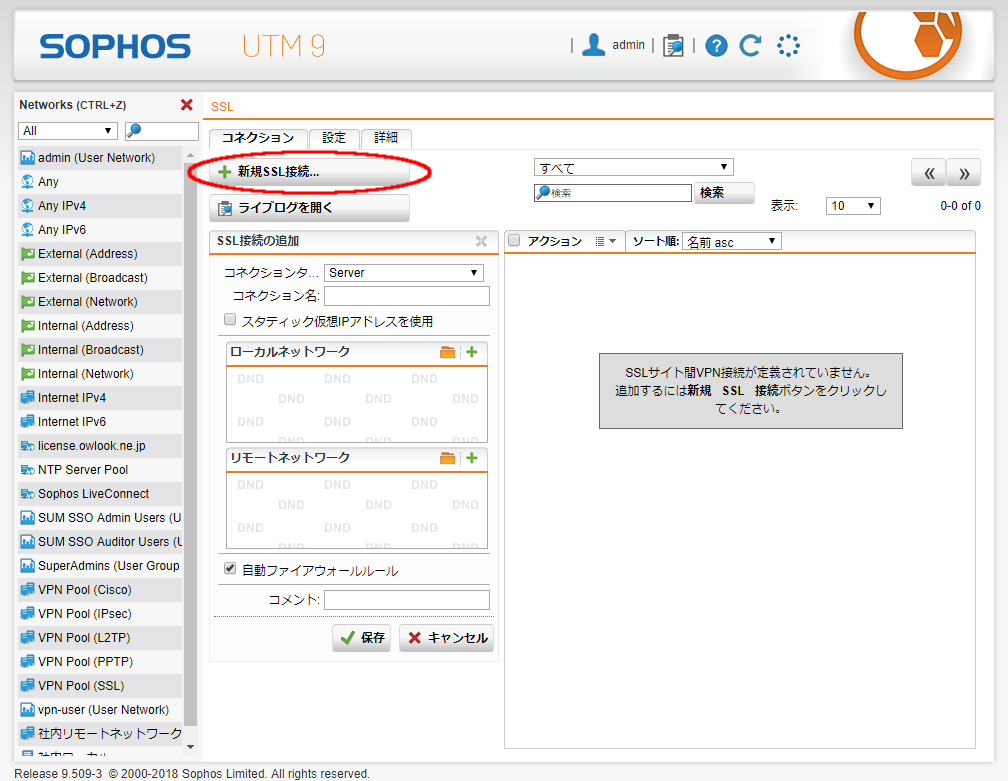Open the ソート順 名前 asc dropdown
The width and height of the screenshot is (1008, 781).
[731, 241]
